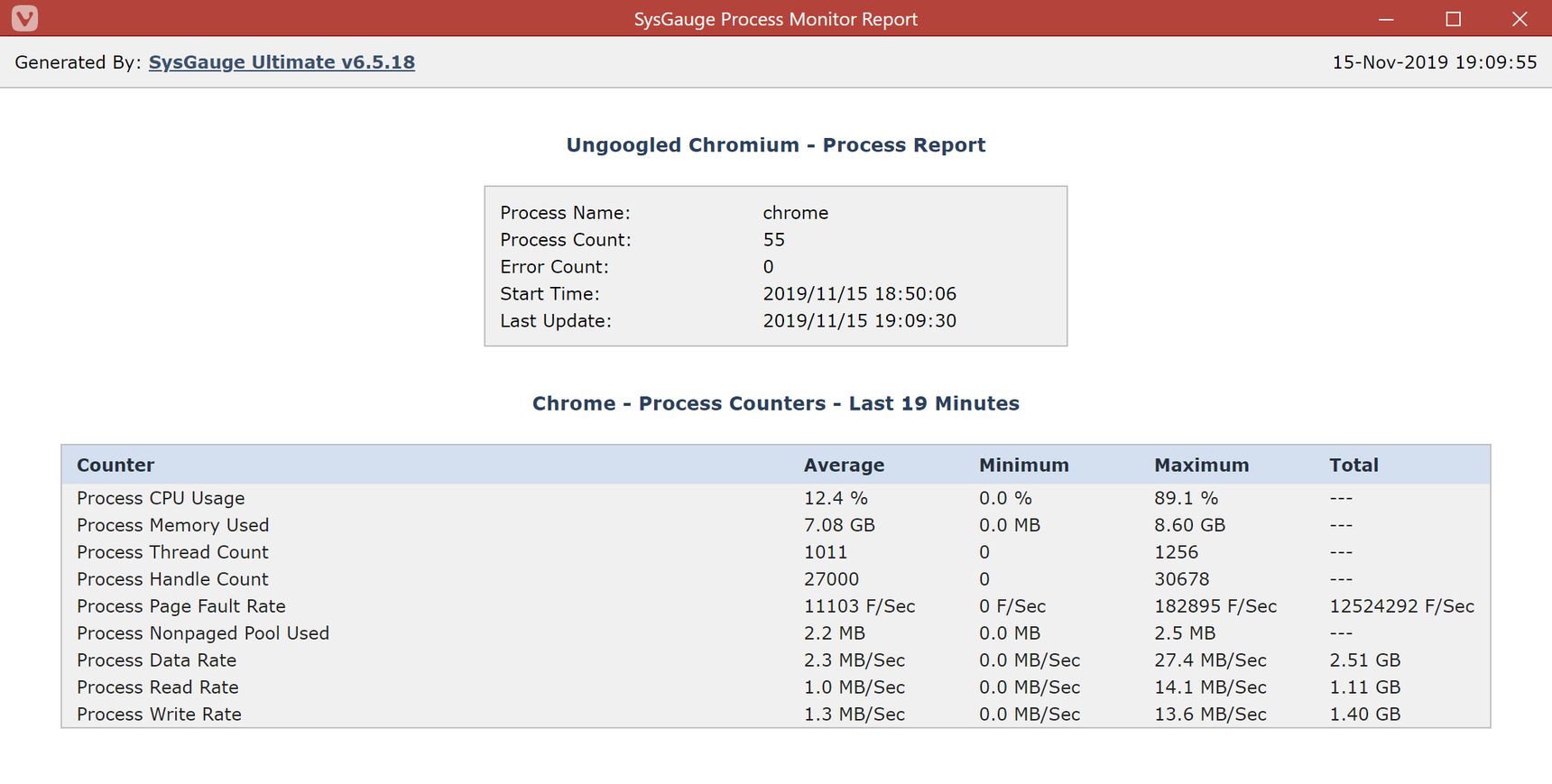The image size is (1552, 784).
Task: Click page fault total 12524292 F/Sec
Action: [1401, 606]
